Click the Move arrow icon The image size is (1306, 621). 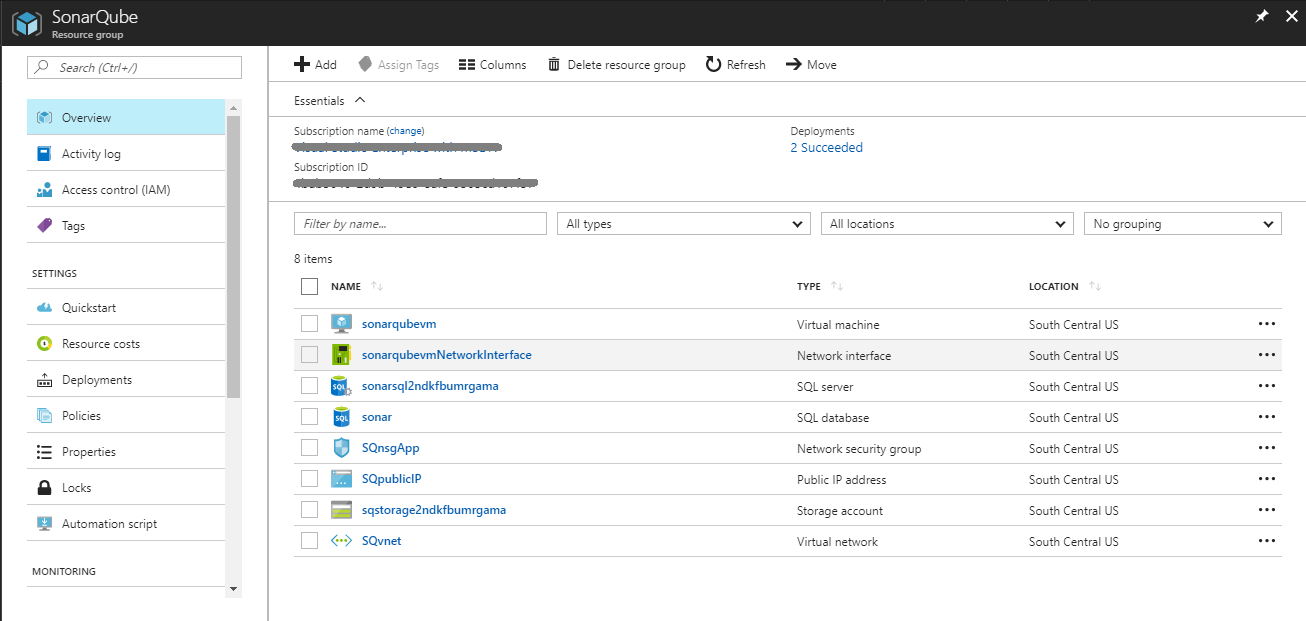(794, 64)
